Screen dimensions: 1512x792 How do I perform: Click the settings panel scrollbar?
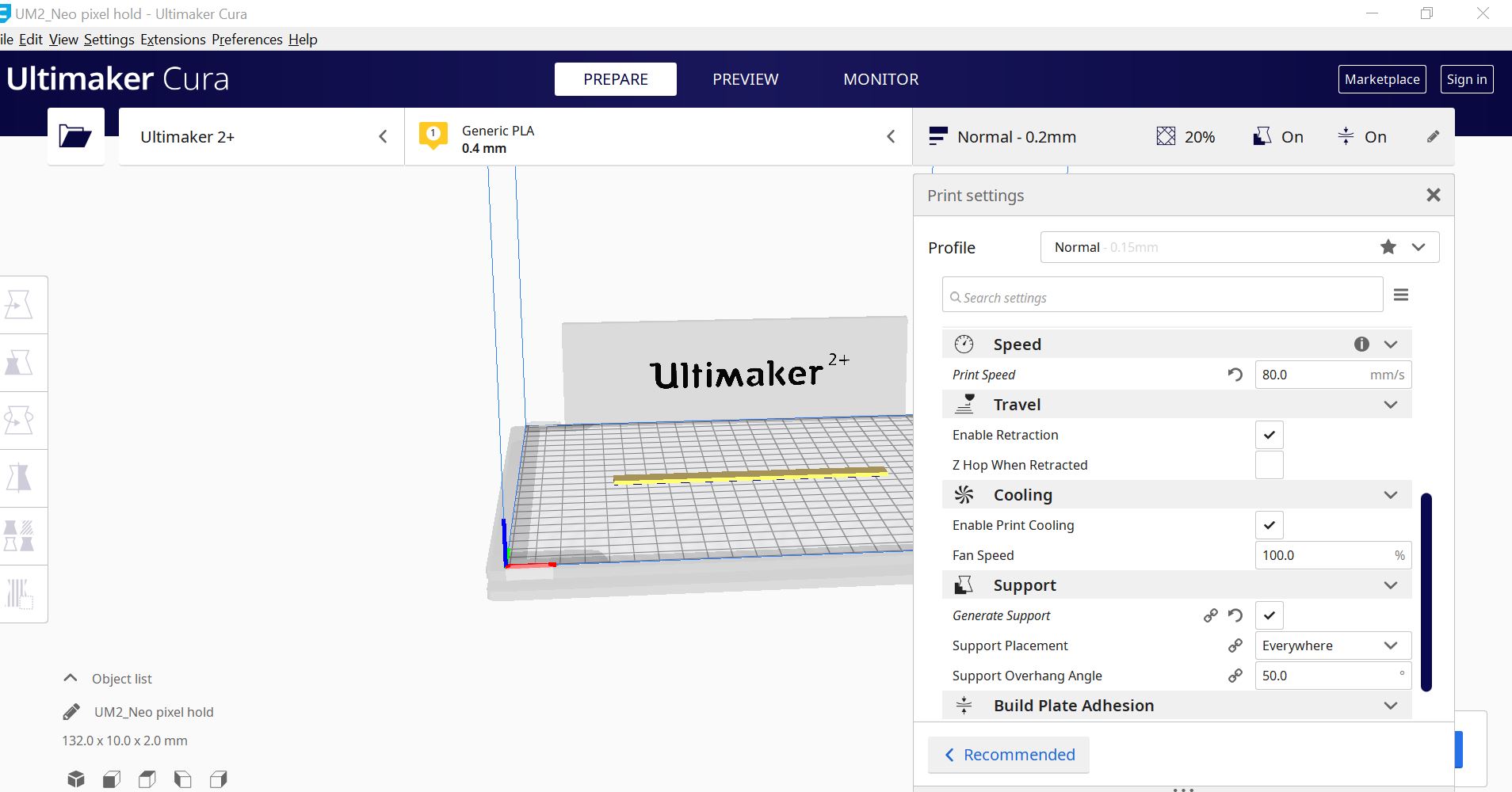1426,592
